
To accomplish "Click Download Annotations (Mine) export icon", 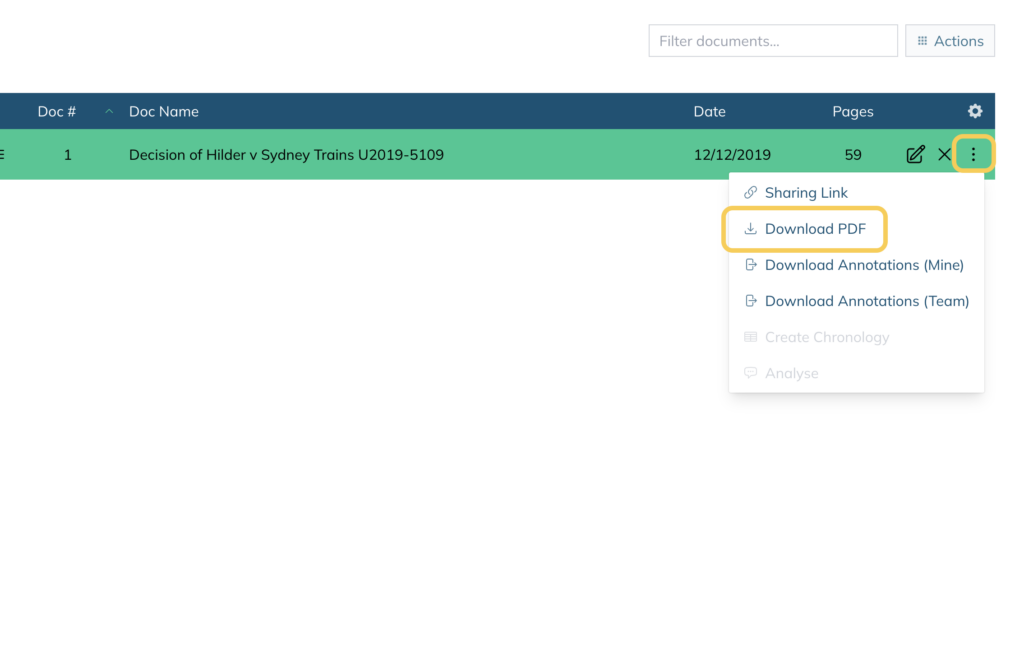I will (x=750, y=264).
